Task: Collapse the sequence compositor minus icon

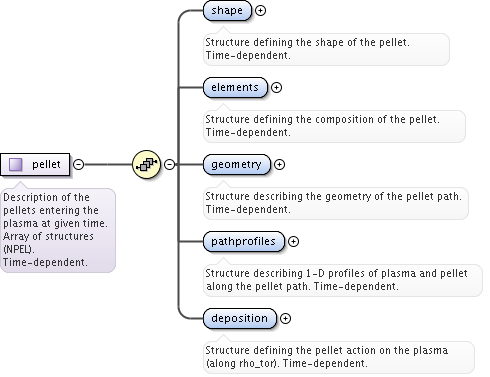Action: (x=169, y=164)
